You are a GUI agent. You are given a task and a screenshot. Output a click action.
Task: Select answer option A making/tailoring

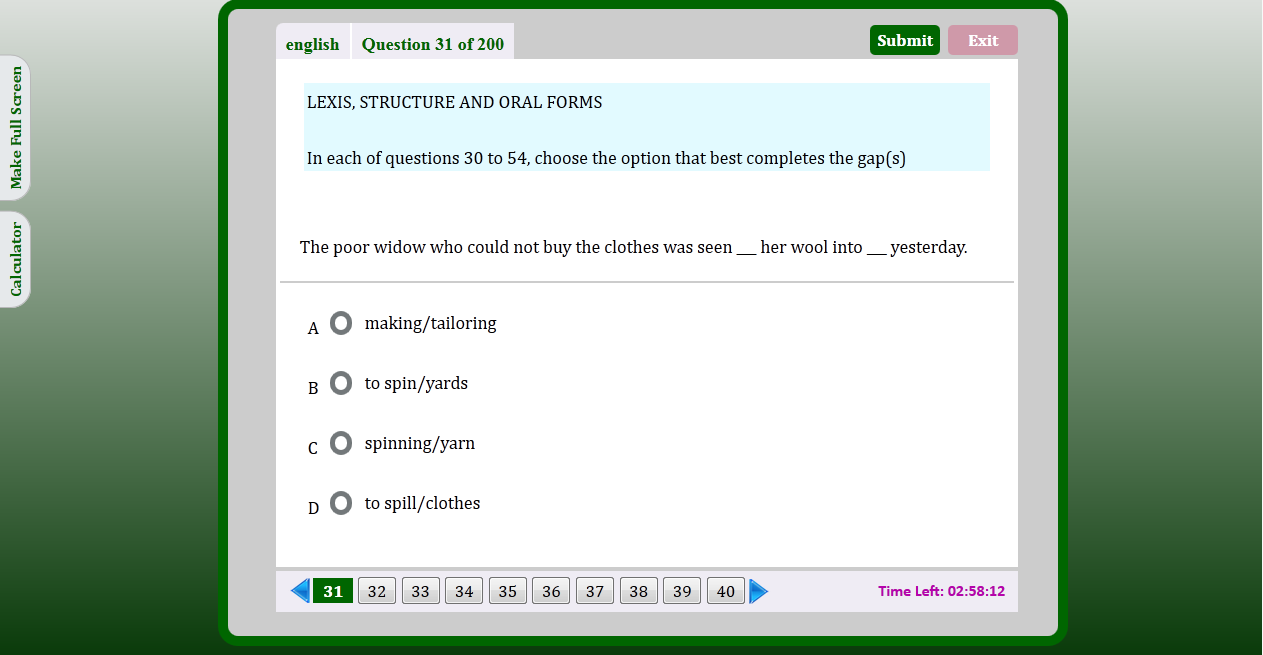341,323
